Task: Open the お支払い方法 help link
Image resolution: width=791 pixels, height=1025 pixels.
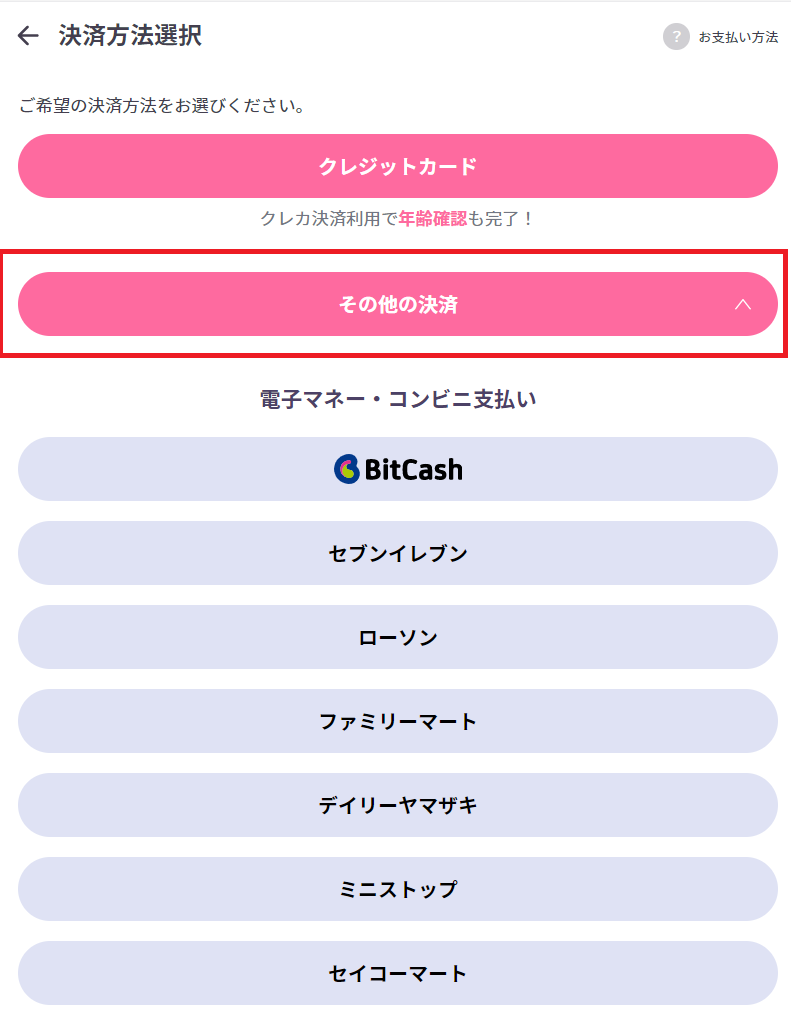Action: coord(738,37)
